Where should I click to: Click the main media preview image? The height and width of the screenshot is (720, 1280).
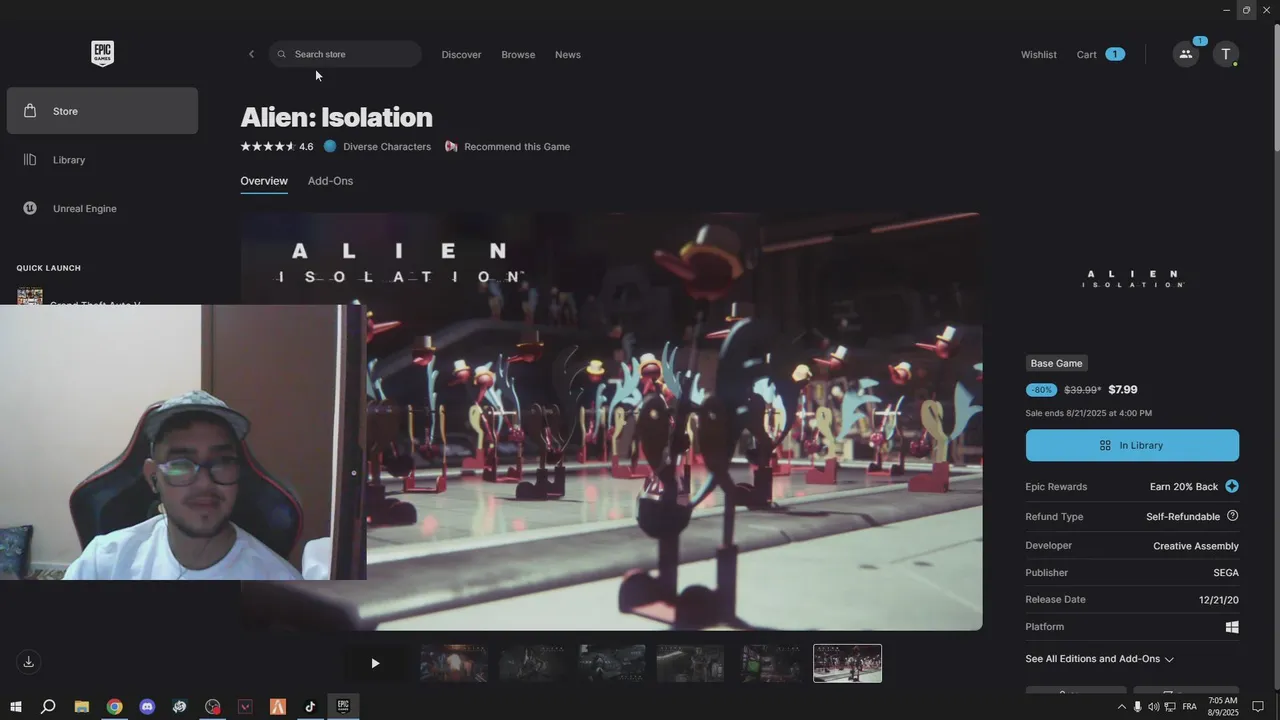pos(611,421)
